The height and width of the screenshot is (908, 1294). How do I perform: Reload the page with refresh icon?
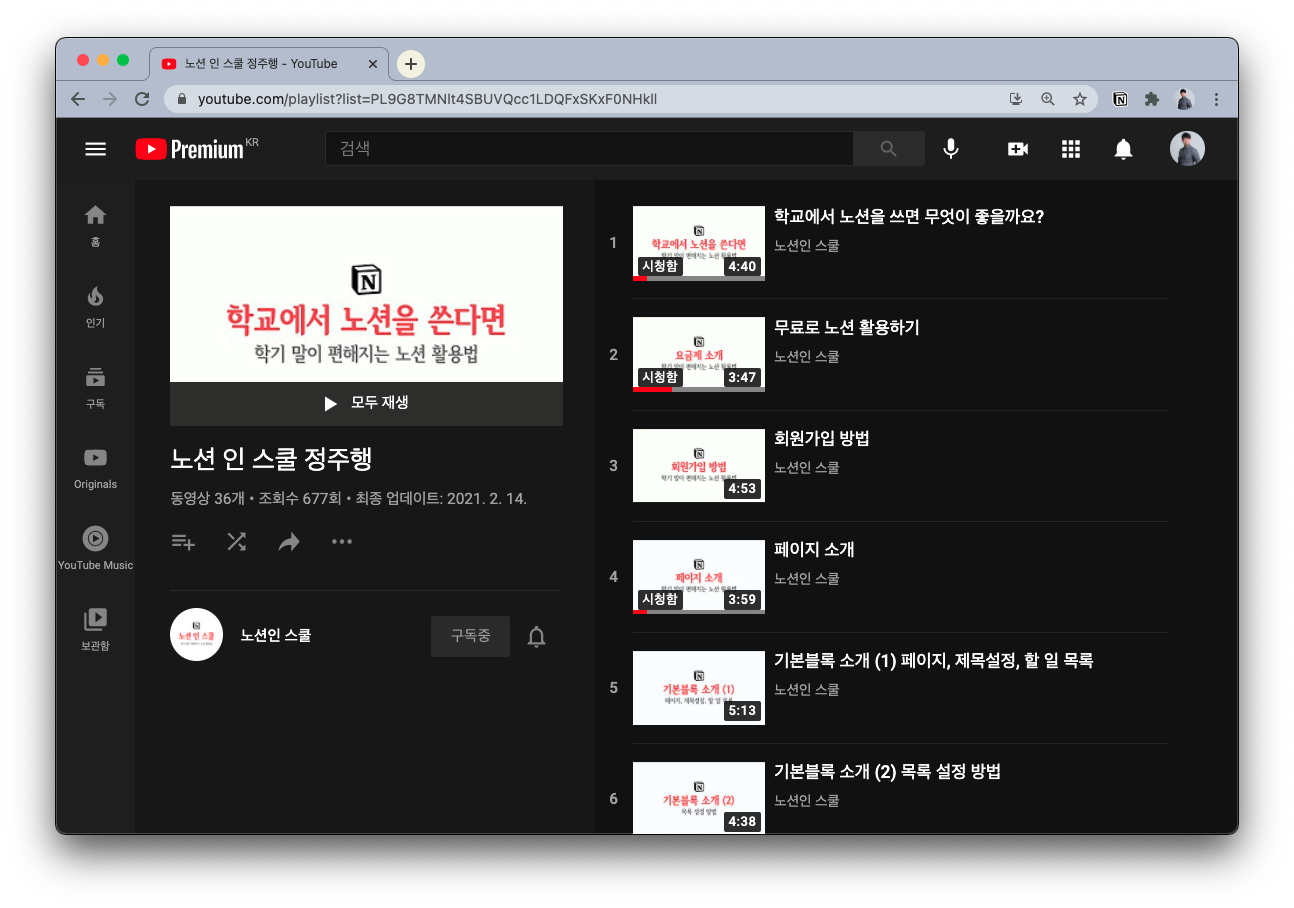142,99
